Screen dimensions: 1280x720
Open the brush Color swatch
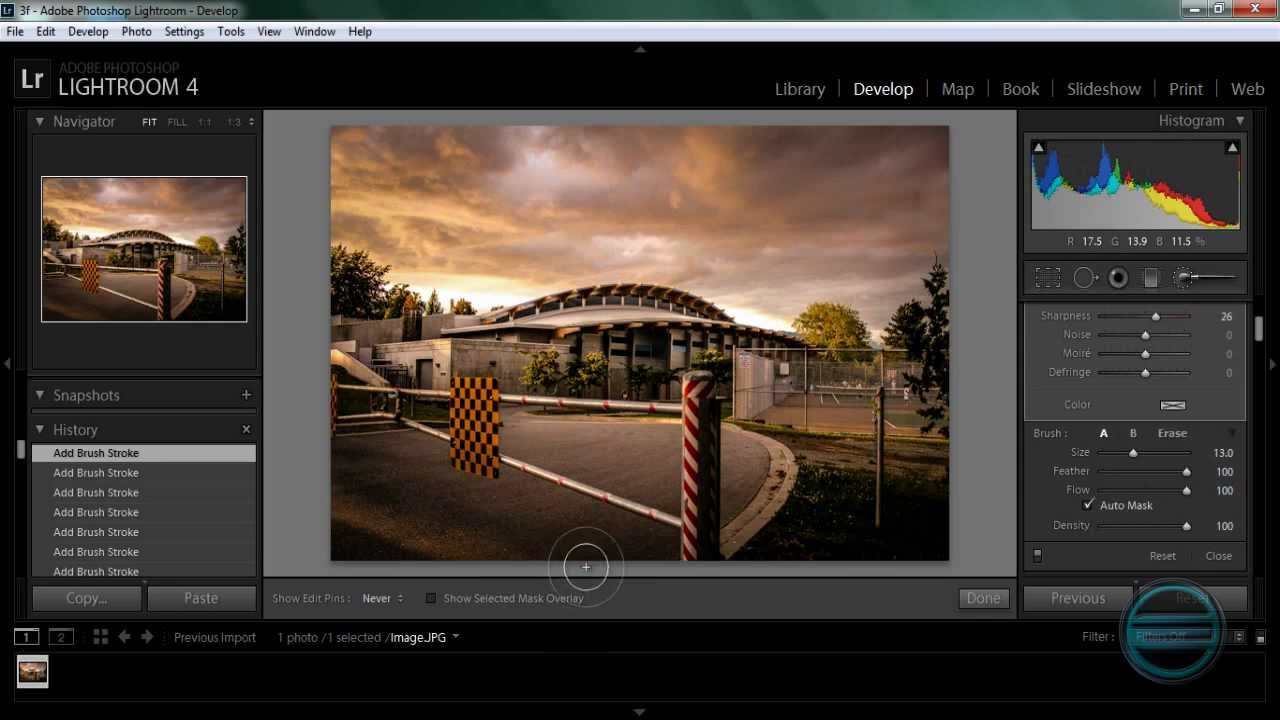1172,405
